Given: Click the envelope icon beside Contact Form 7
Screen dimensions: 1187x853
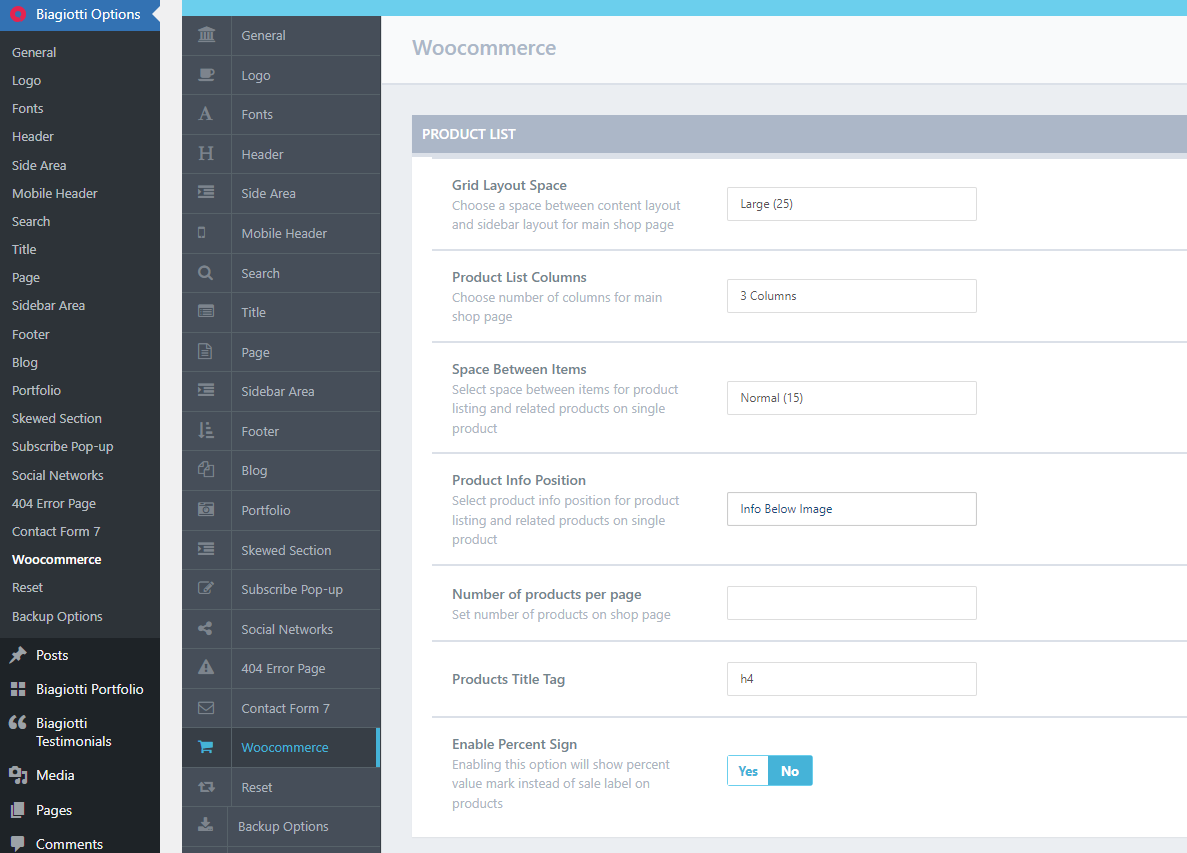Looking at the screenshot, I should [206, 708].
